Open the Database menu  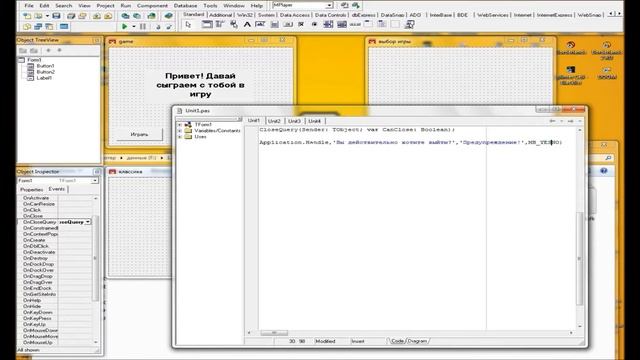(x=185, y=6)
